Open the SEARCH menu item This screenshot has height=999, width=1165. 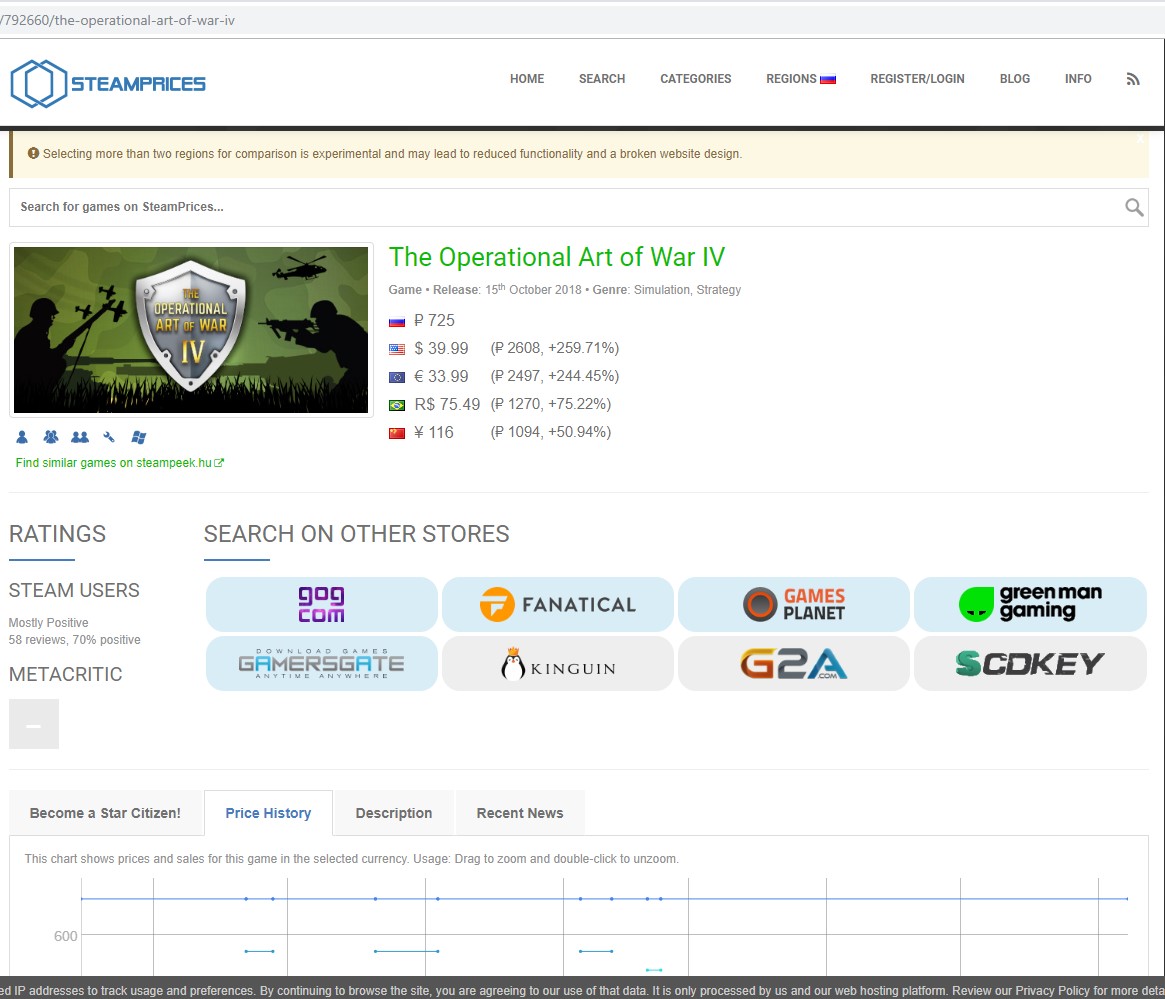coord(602,79)
